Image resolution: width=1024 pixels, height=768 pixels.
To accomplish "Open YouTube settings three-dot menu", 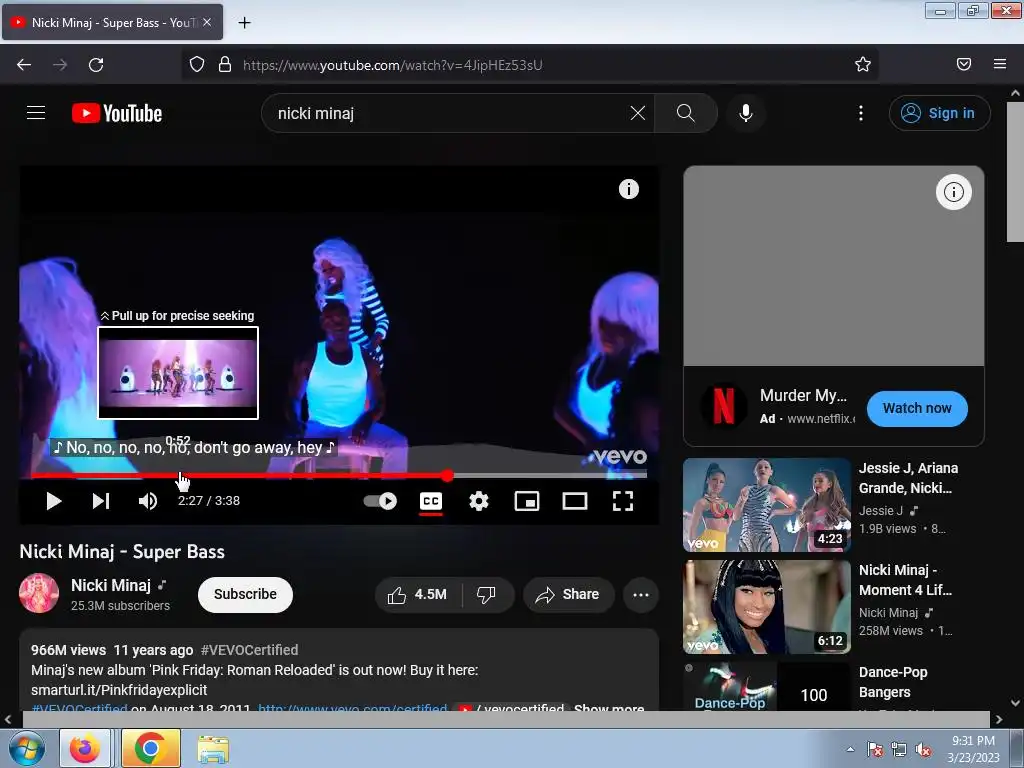I will point(861,113).
